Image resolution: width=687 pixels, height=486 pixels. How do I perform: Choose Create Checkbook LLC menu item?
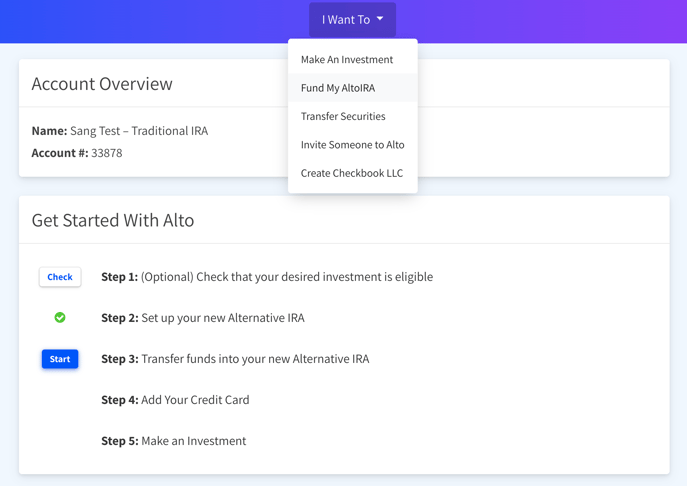pos(353,173)
